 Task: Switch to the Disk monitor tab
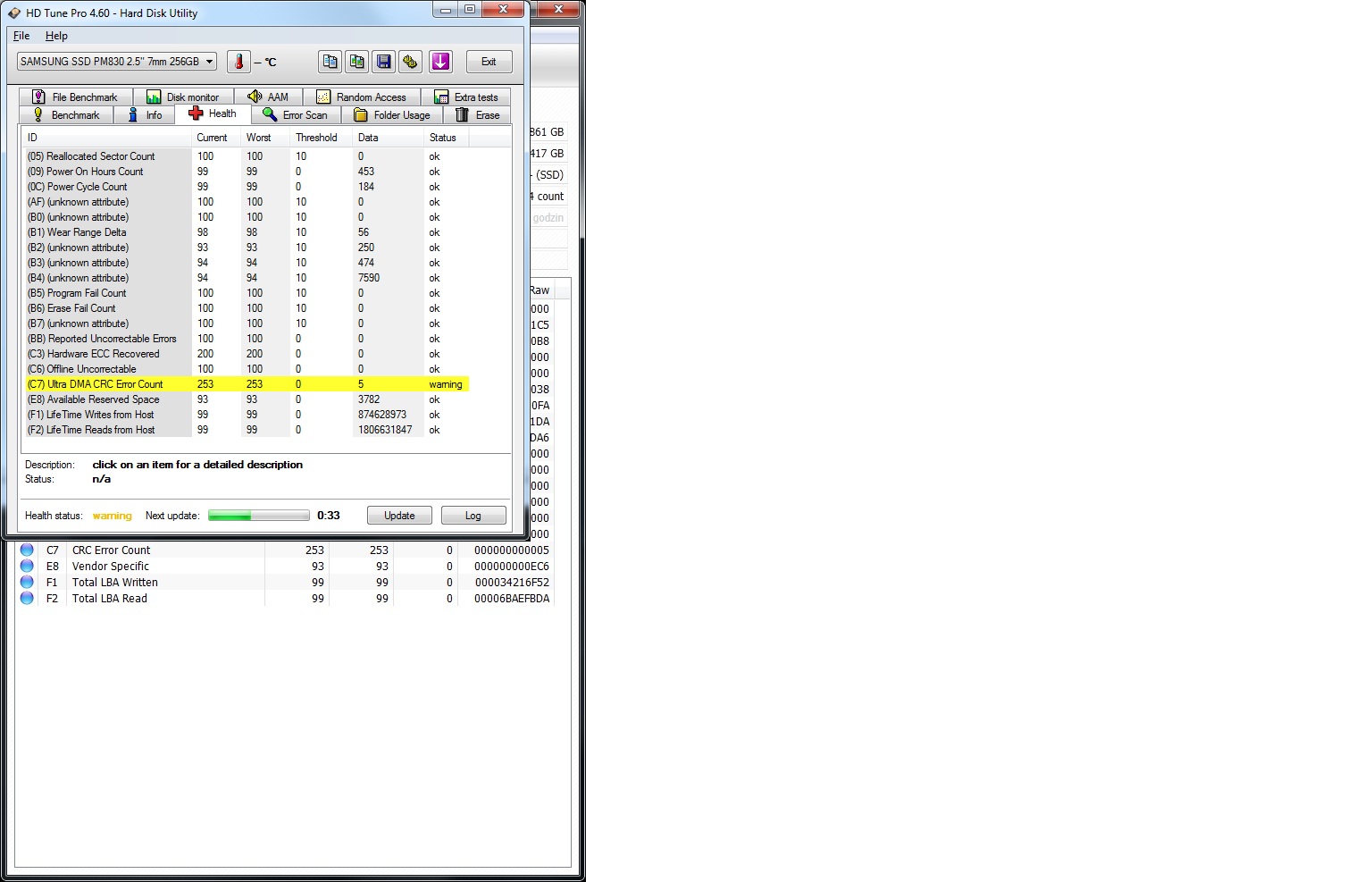[x=184, y=96]
